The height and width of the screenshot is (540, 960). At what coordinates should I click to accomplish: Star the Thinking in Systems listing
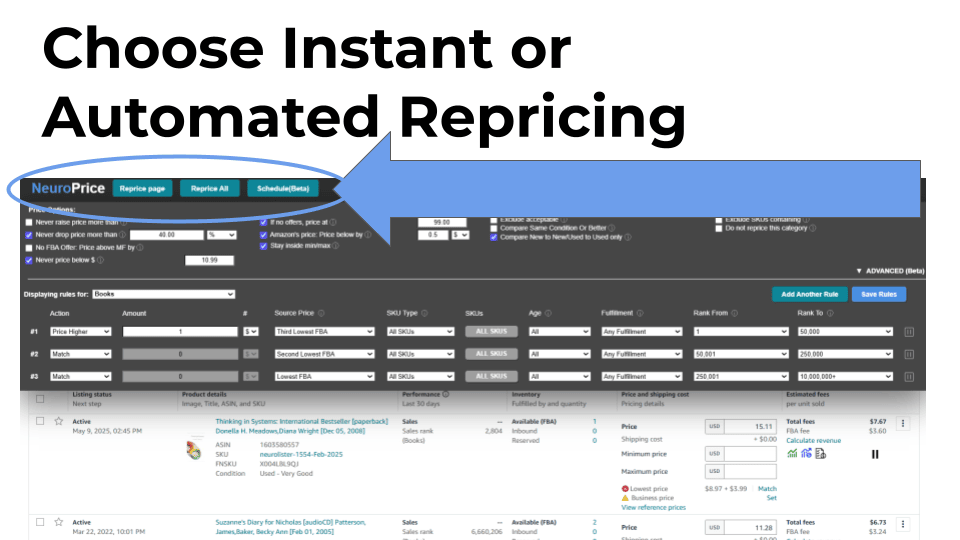point(59,421)
